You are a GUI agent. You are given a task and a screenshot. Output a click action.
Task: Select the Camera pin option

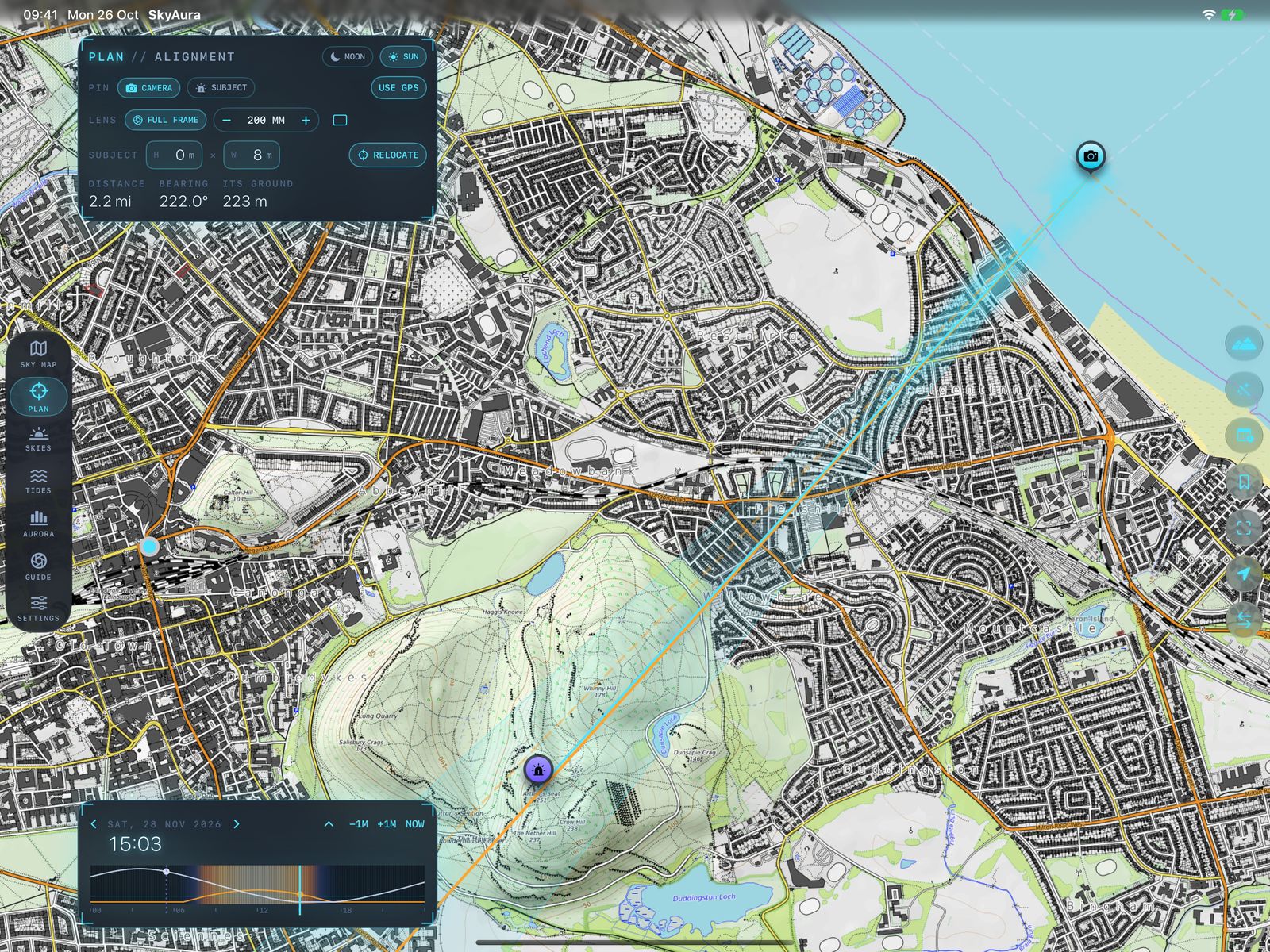click(x=148, y=88)
